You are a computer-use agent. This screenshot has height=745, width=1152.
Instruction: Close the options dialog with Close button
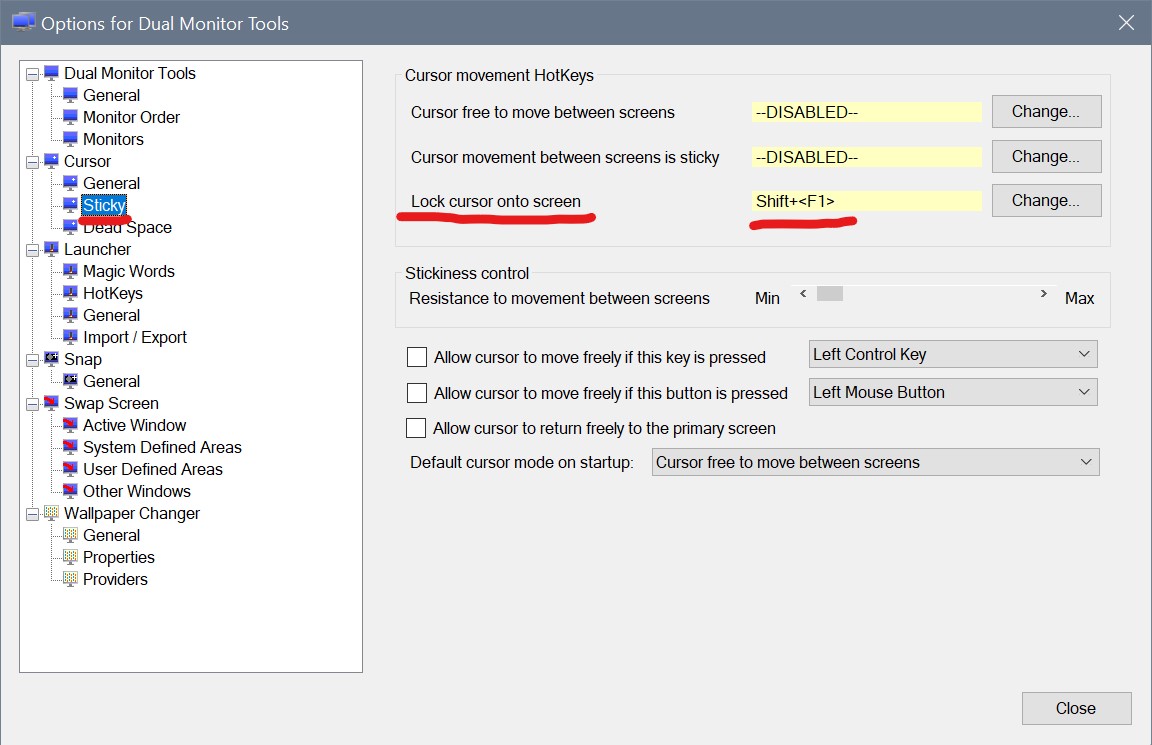click(1076, 708)
